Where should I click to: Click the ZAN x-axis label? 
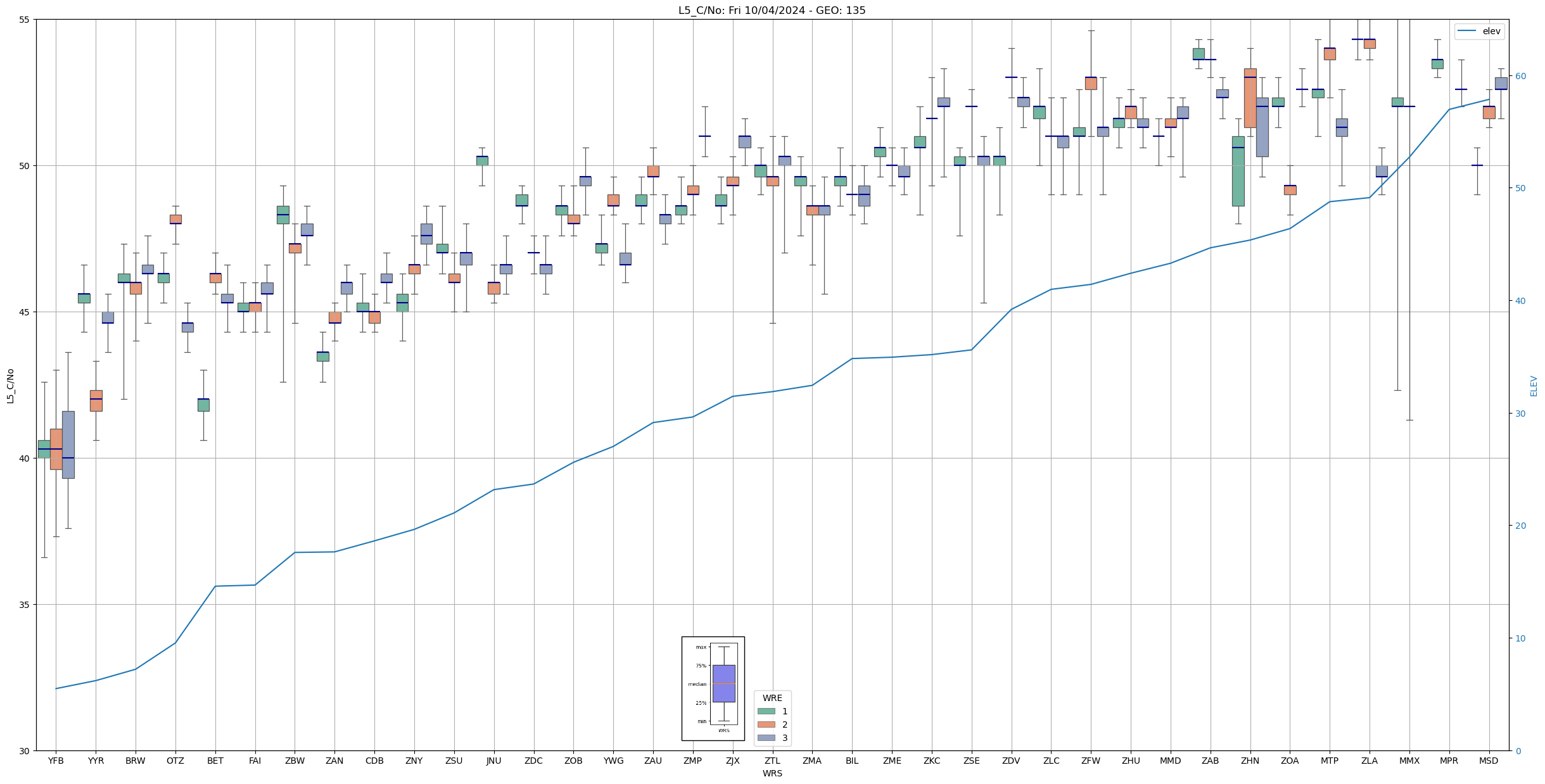click(x=334, y=761)
